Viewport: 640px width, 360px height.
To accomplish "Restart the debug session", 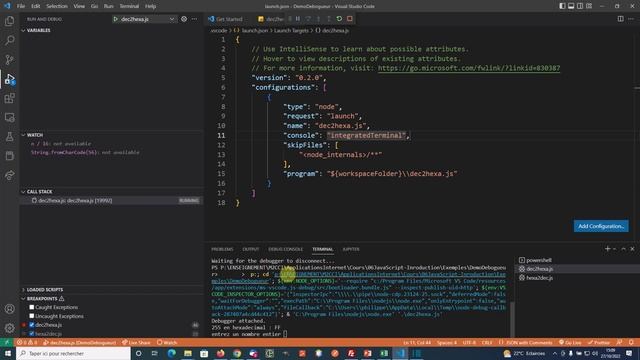I will tap(339, 19).
